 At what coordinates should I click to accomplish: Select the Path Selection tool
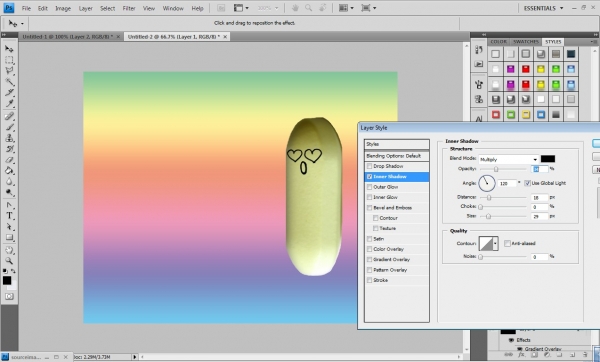pos(9,227)
